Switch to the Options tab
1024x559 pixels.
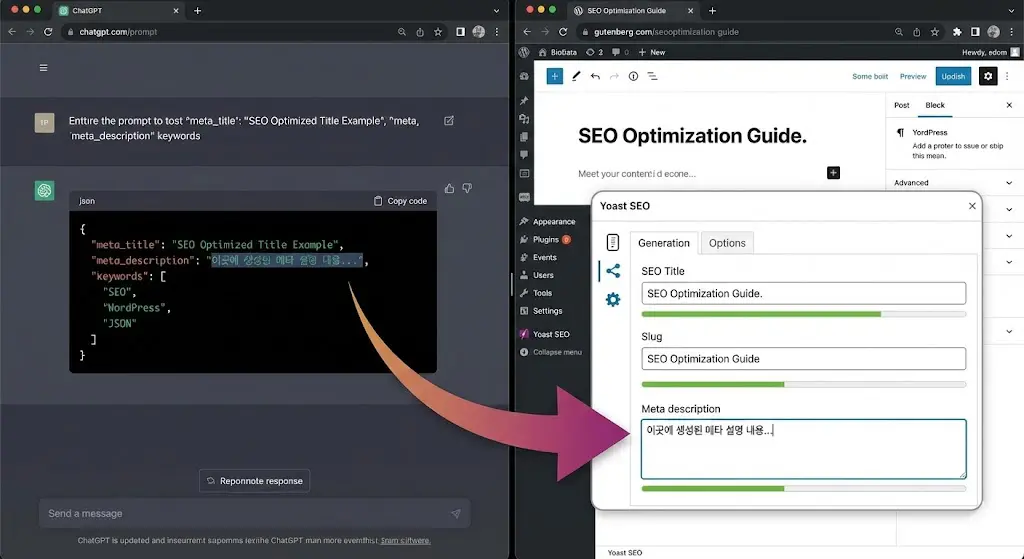pos(727,243)
